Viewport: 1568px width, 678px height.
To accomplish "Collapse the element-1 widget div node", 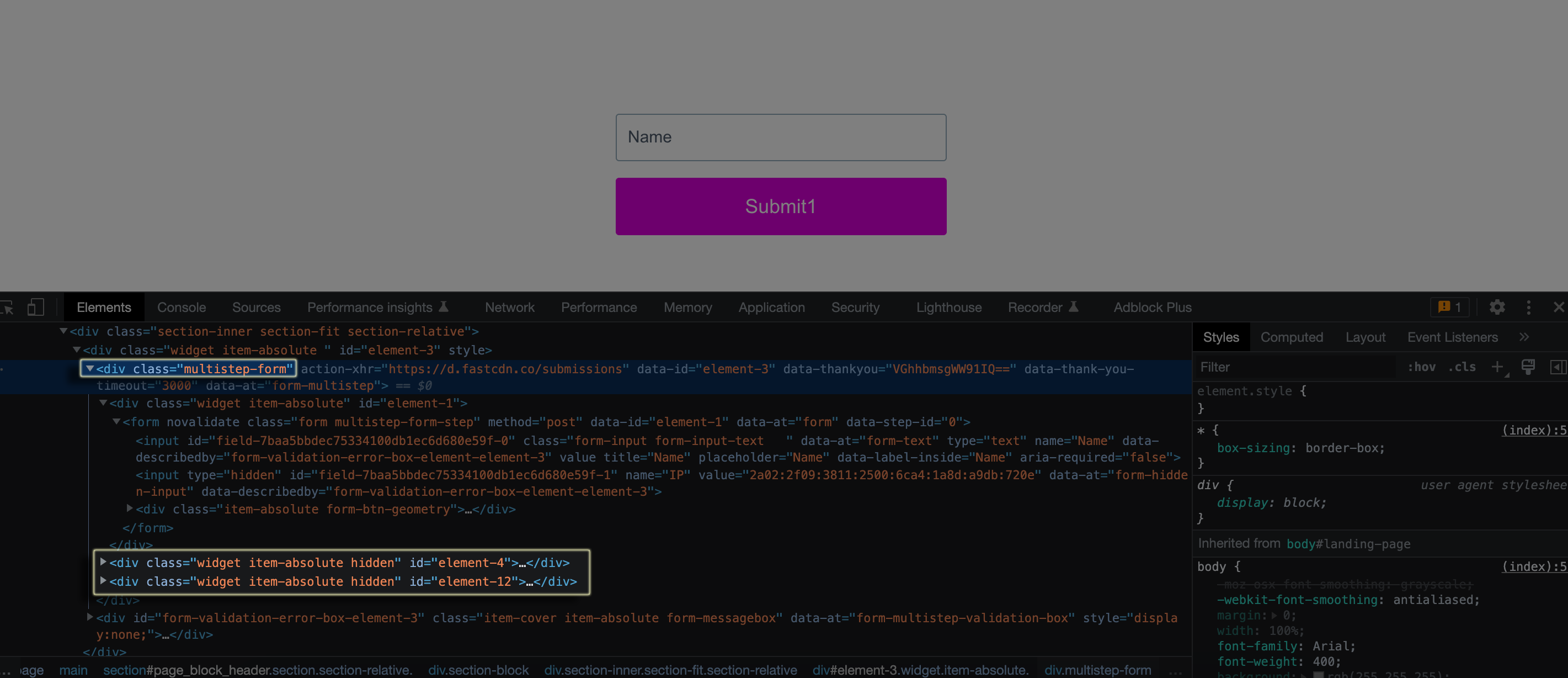I will click(x=104, y=402).
